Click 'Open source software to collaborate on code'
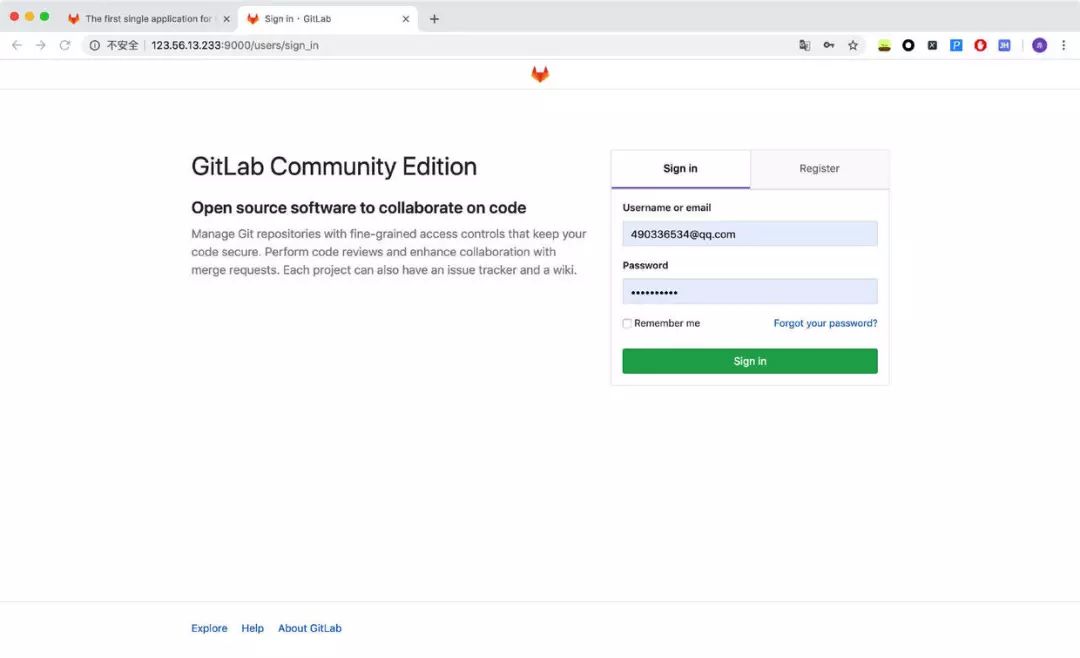 (359, 208)
